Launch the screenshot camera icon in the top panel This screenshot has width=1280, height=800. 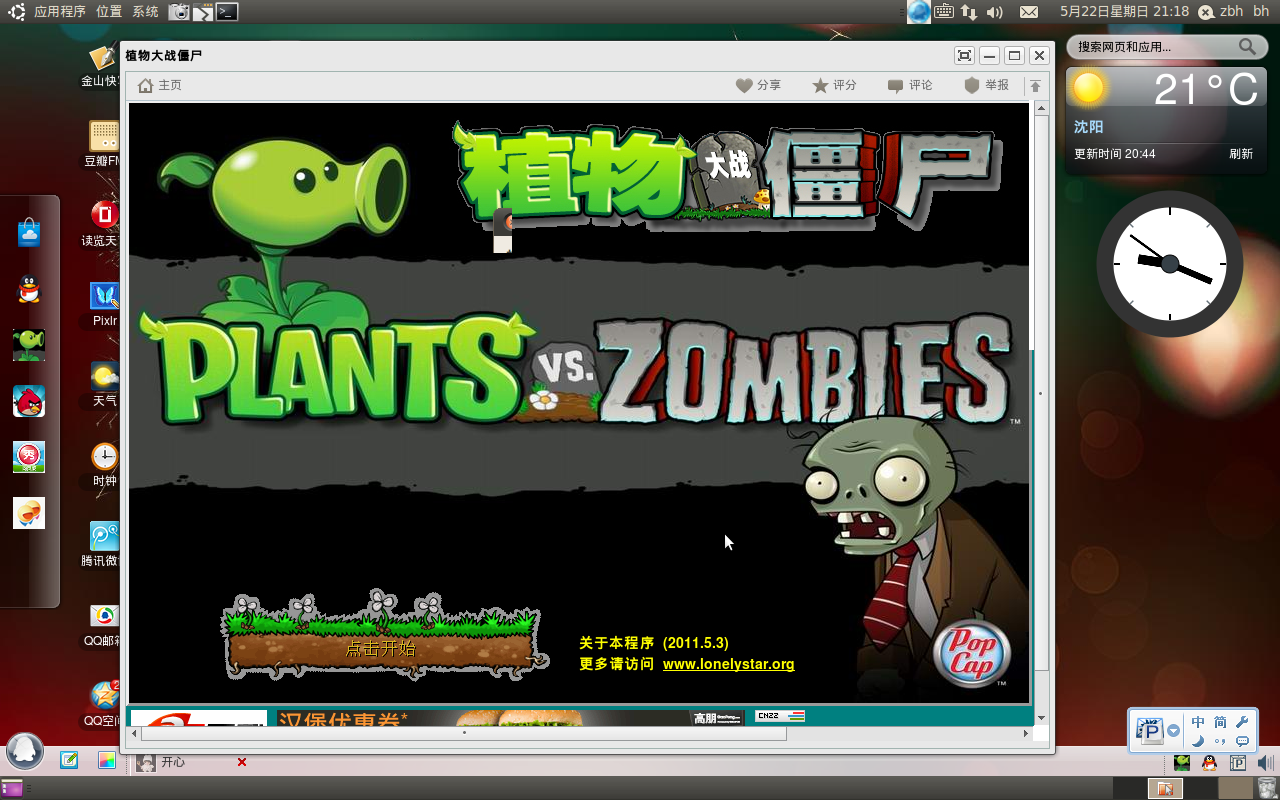tap(179, 12)
